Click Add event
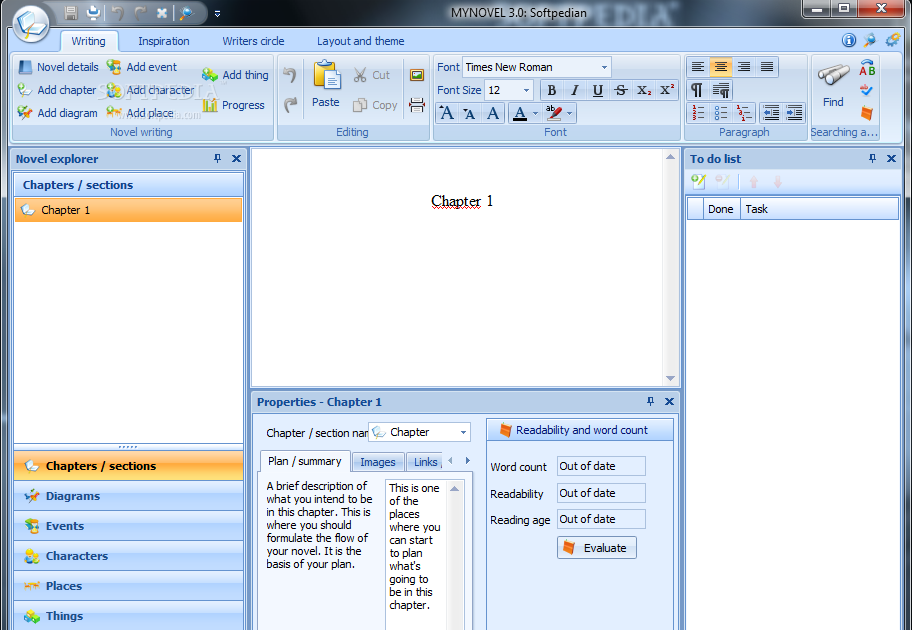Viewport: 912px width, 630px height. [x=142, y=67]
